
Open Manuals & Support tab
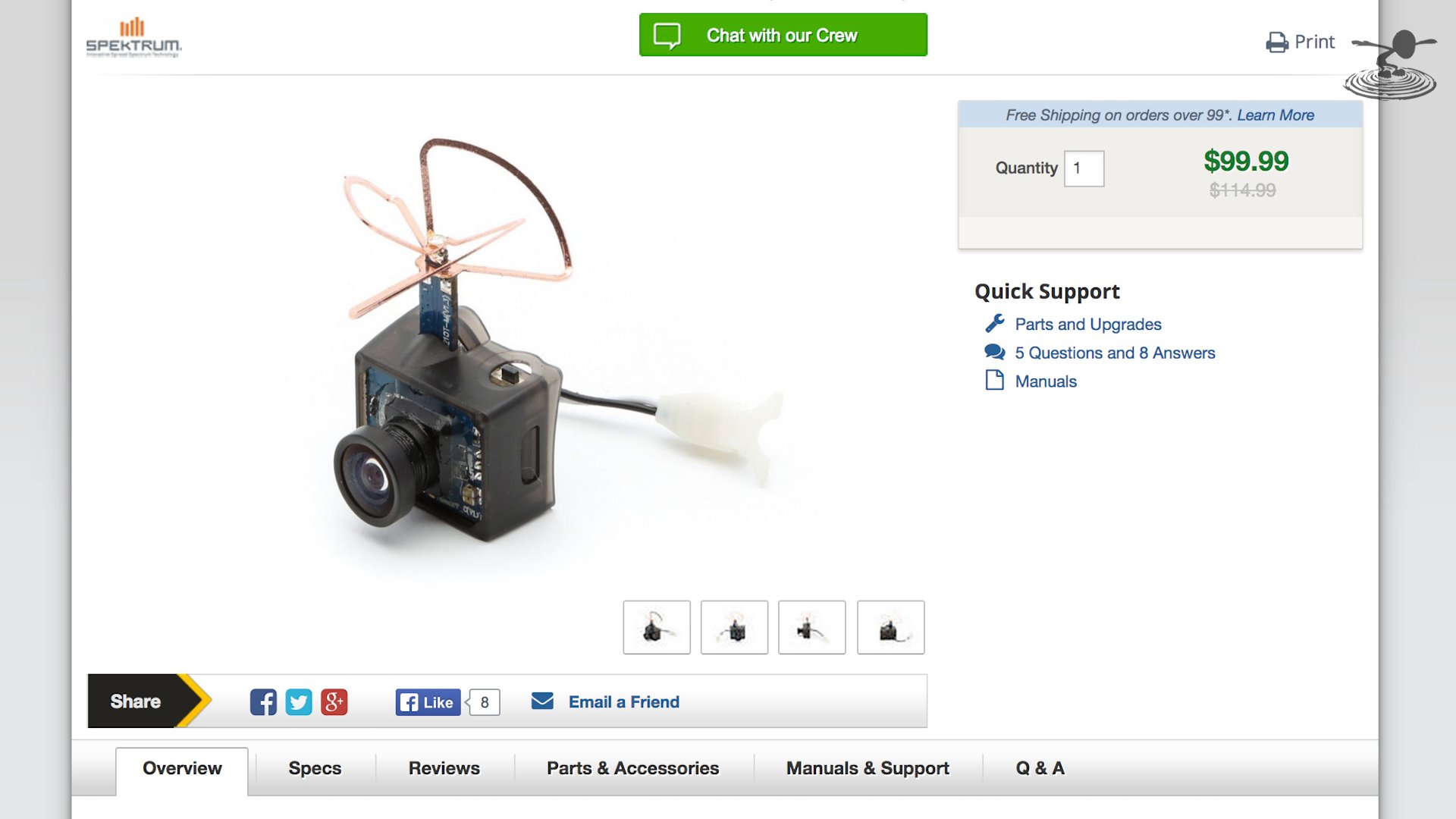coord(868,768)
